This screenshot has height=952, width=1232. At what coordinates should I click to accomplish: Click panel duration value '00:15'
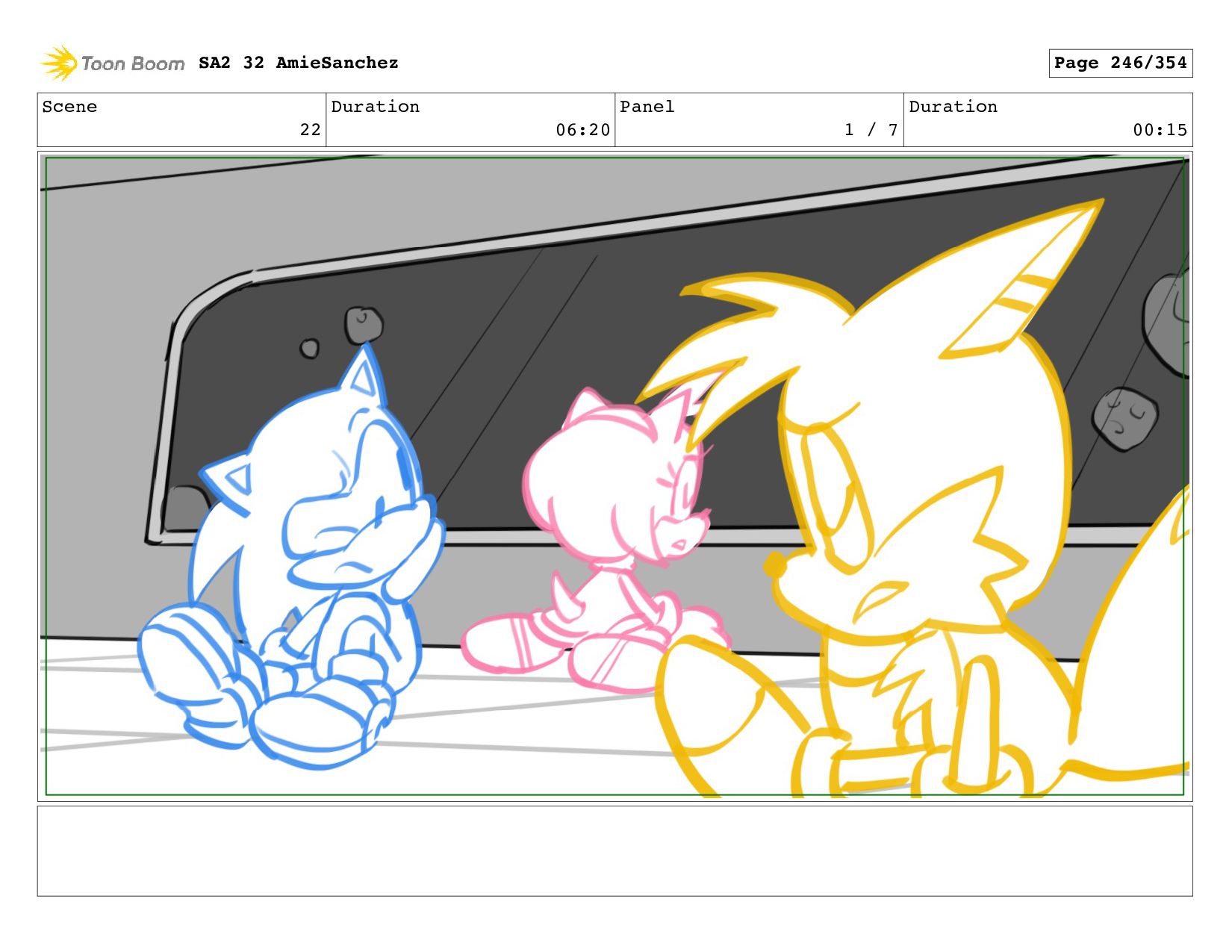point(1160,130)
